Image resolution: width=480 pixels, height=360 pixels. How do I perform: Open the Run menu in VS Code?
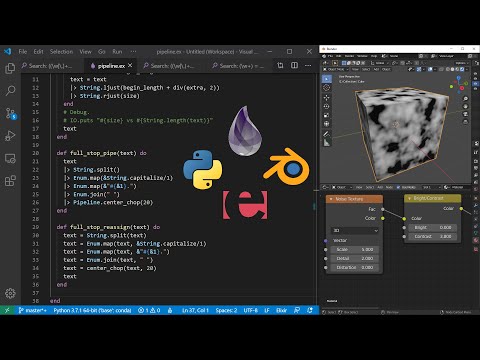117,52
